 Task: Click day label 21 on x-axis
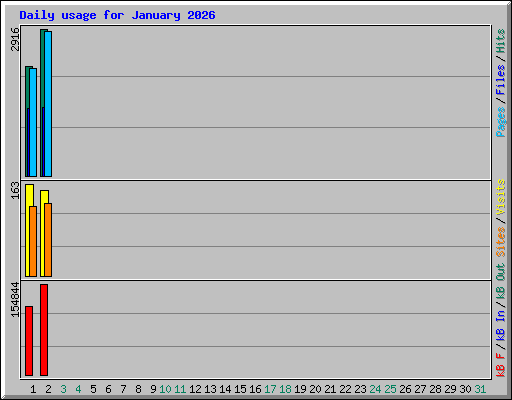[330, 389]
